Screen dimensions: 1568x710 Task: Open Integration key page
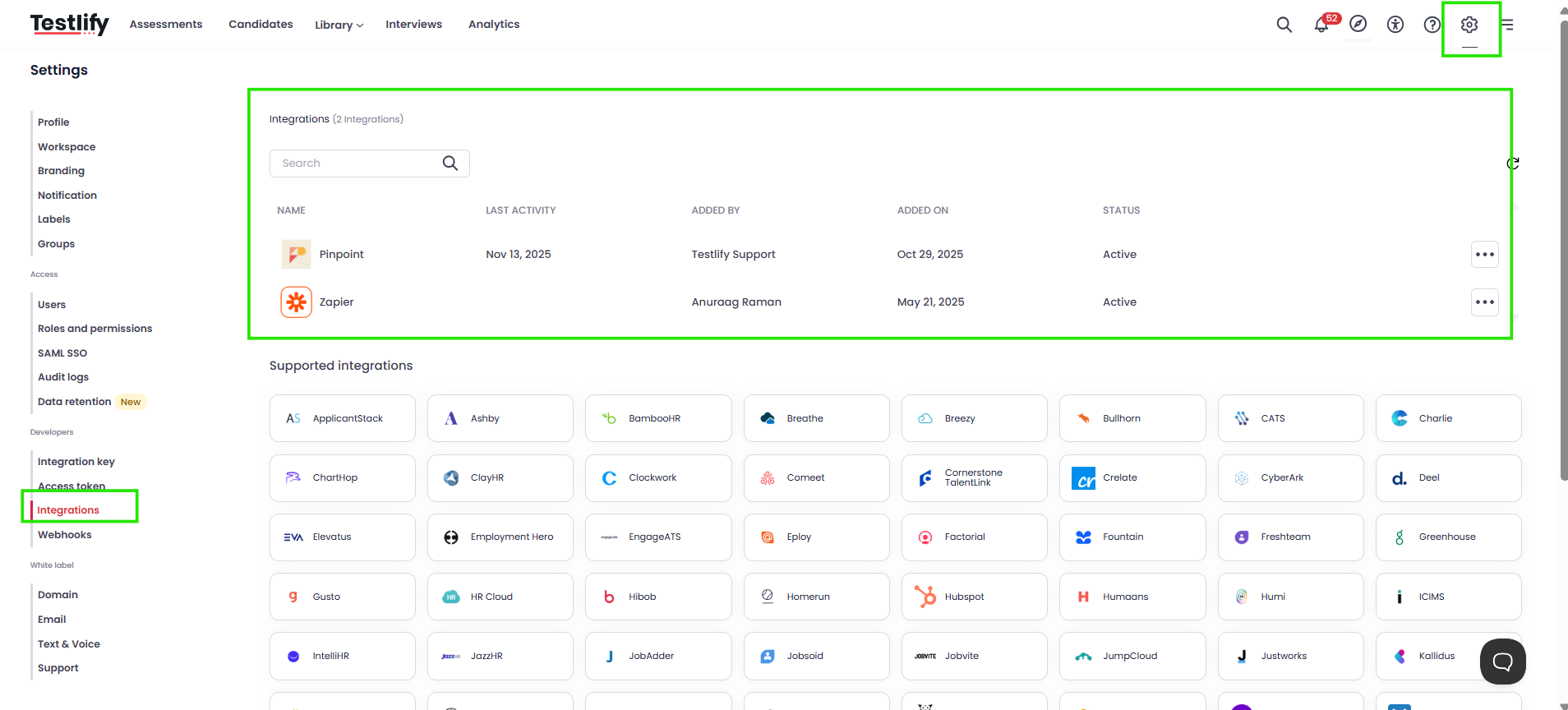[x=76, y=462]
